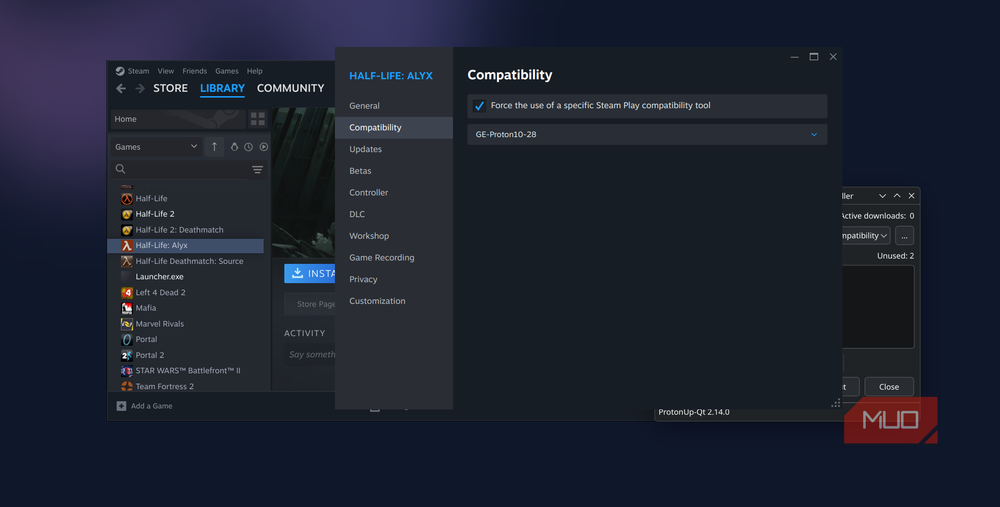
Task: Click the Team Fortress 2 icon
Action: pos(127,386)
